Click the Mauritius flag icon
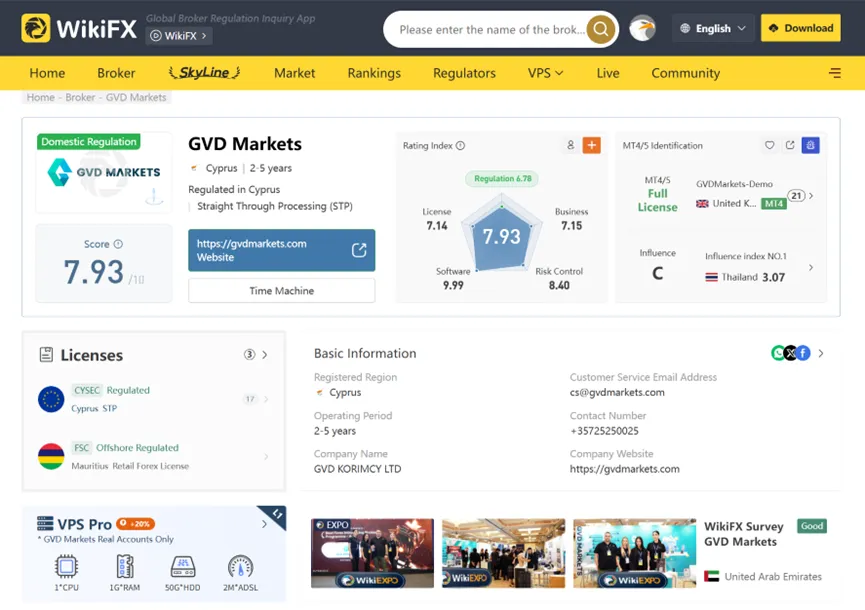The image size is (865, 610). (51, 457)
